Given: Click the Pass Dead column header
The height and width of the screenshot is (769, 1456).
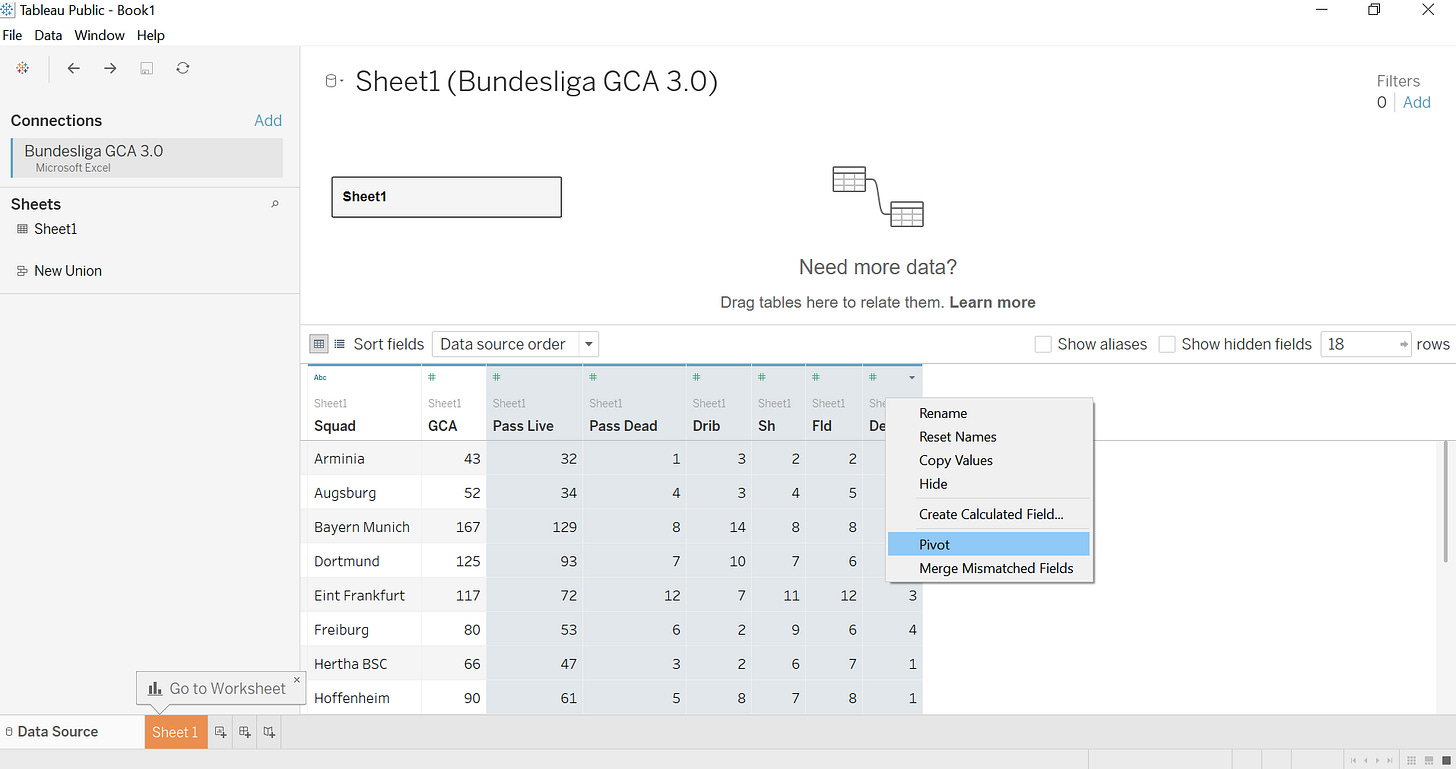Looking at the screenshot, I should coord(634,403).
